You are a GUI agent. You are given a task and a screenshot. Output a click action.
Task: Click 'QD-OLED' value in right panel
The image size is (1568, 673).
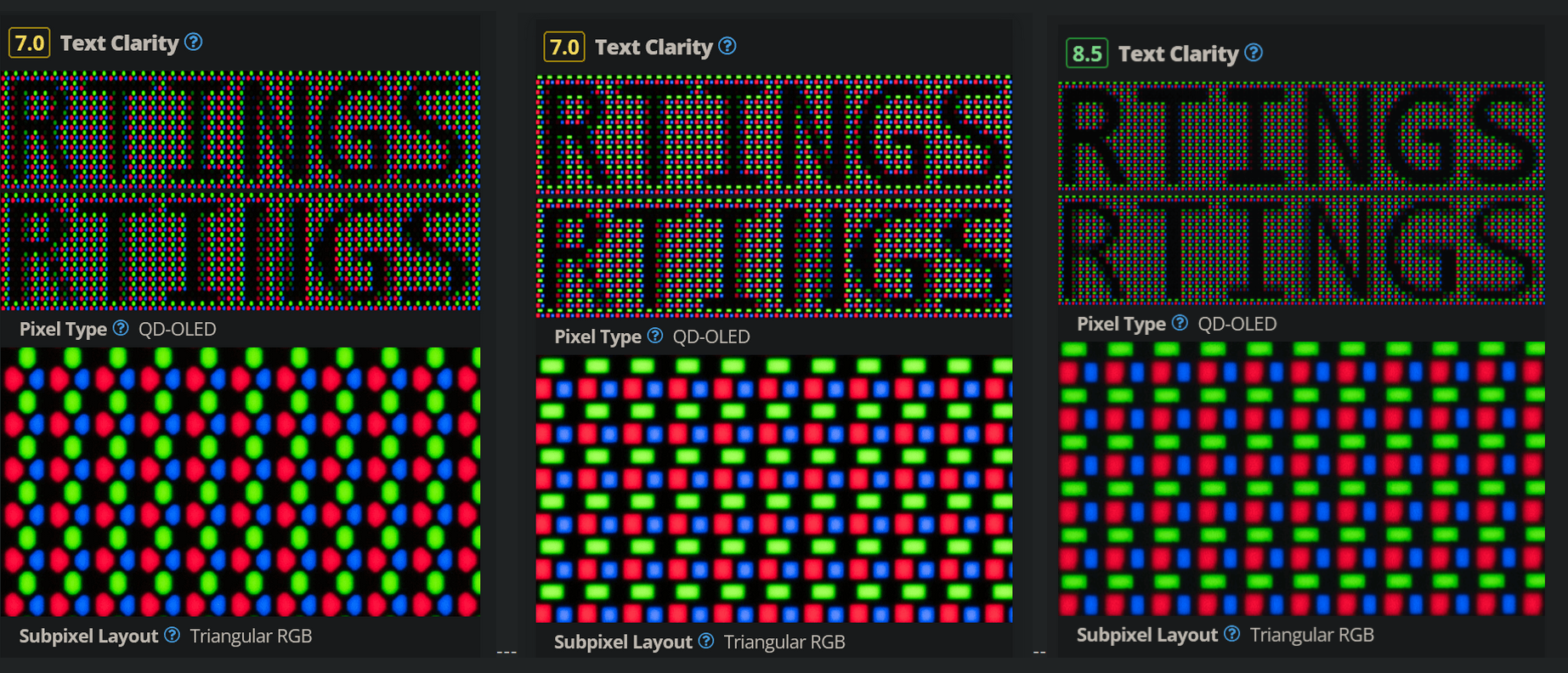point(1237,325)
